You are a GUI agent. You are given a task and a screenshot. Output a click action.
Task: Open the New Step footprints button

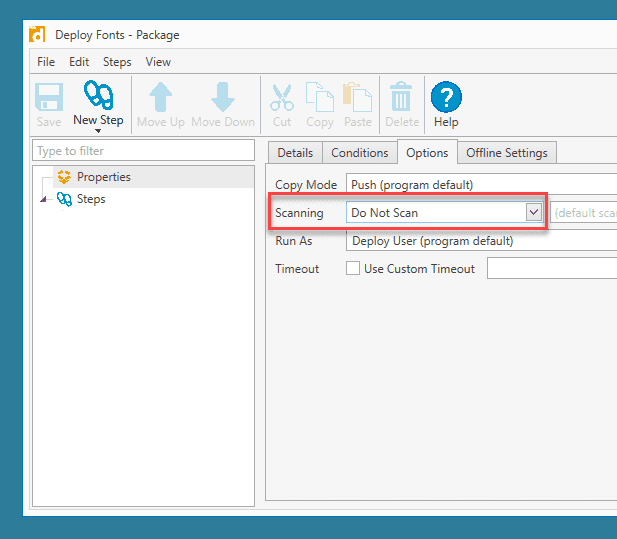click(x=98, y=104)
